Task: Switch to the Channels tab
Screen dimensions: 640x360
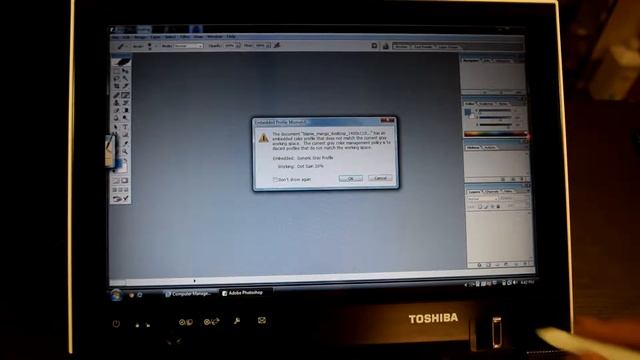Action: click(x=492, y=191)
